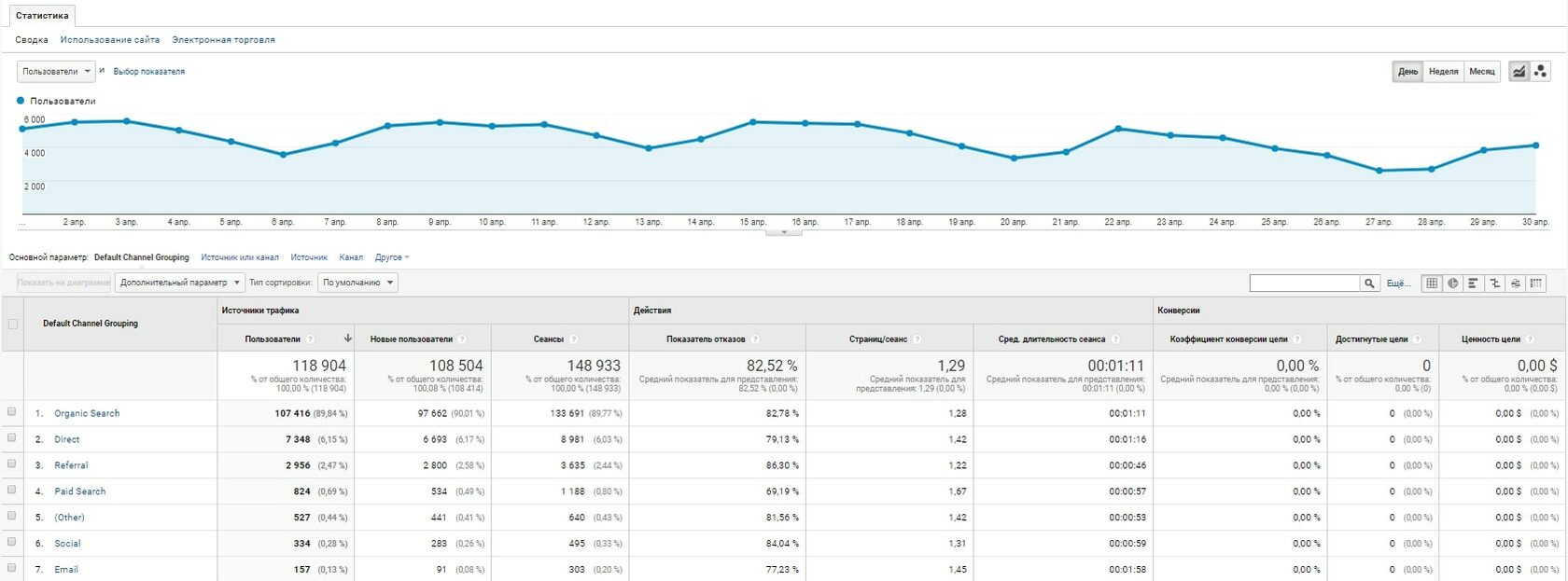Click the 27 апр. data point on chart
This screenshot has width=1568, height=581.
click(1379, 171)
